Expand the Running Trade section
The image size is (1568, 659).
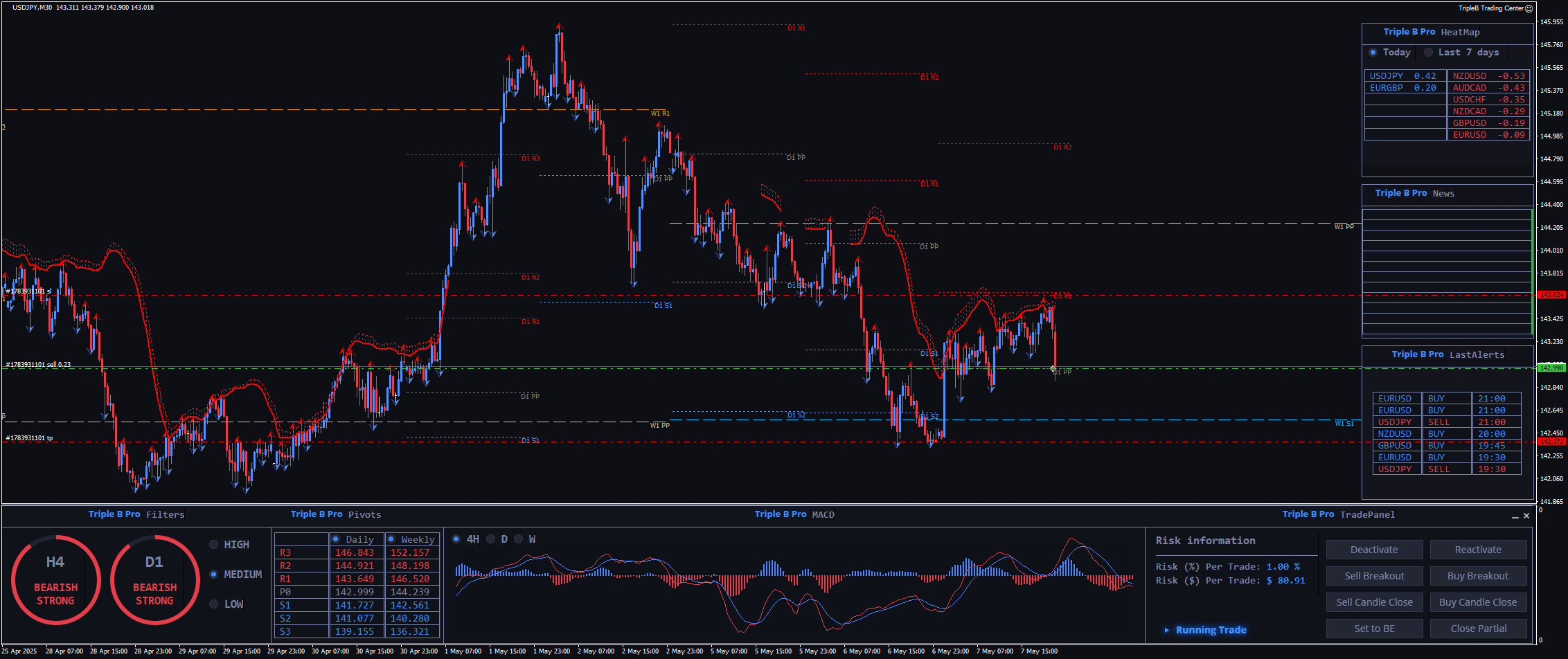(1167, 630)
